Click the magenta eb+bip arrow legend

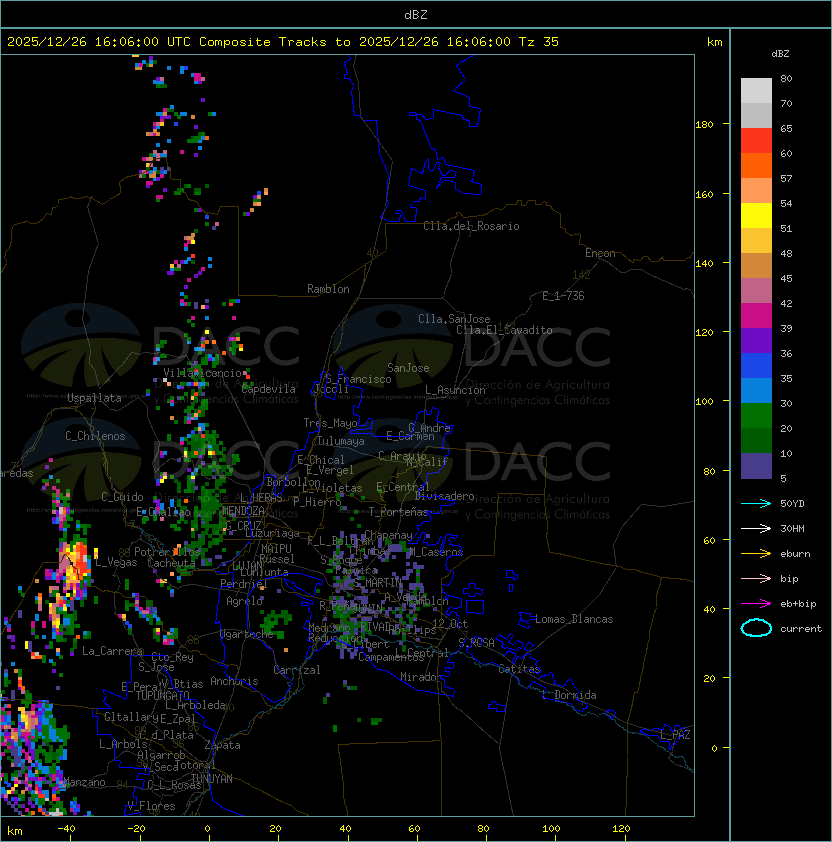click(756, 604)
